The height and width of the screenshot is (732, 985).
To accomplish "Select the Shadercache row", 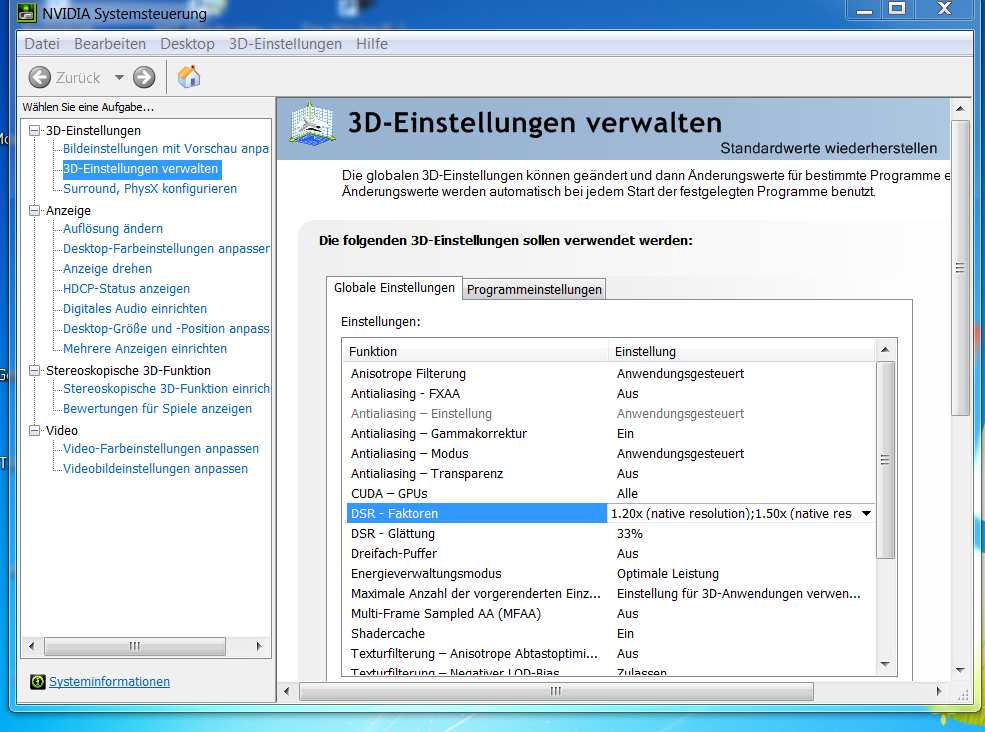I will click(610, 634).
